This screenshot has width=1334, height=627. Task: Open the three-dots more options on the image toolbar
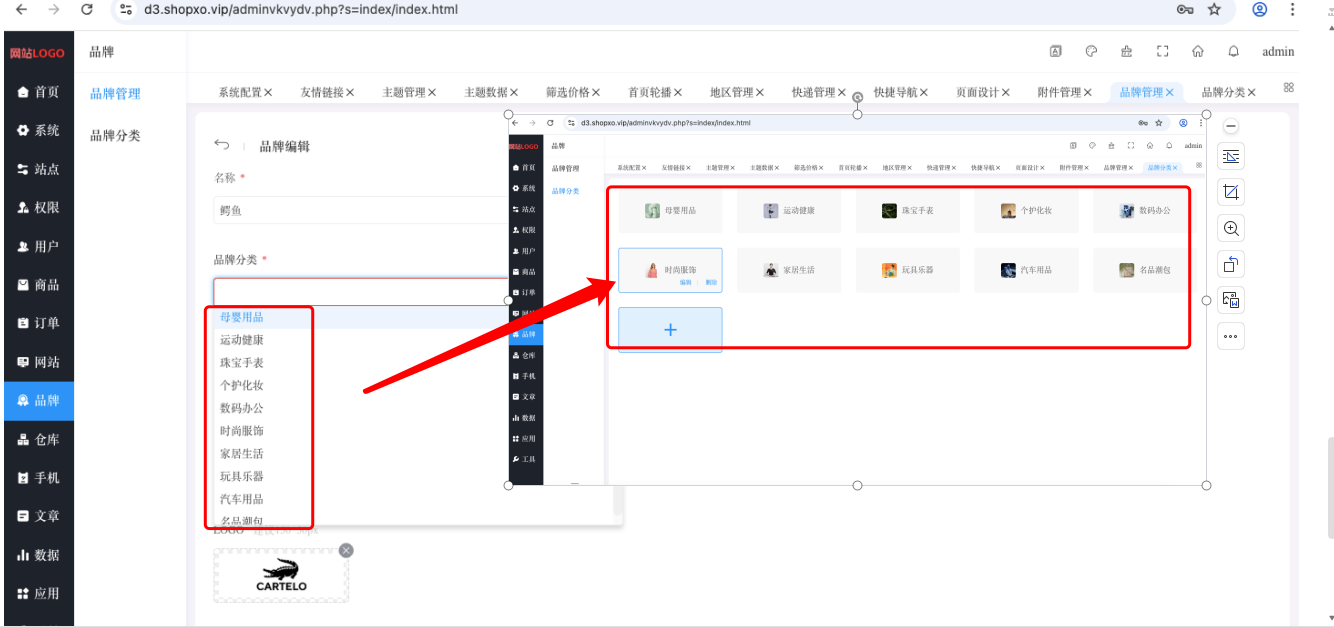click(1231, 336)
